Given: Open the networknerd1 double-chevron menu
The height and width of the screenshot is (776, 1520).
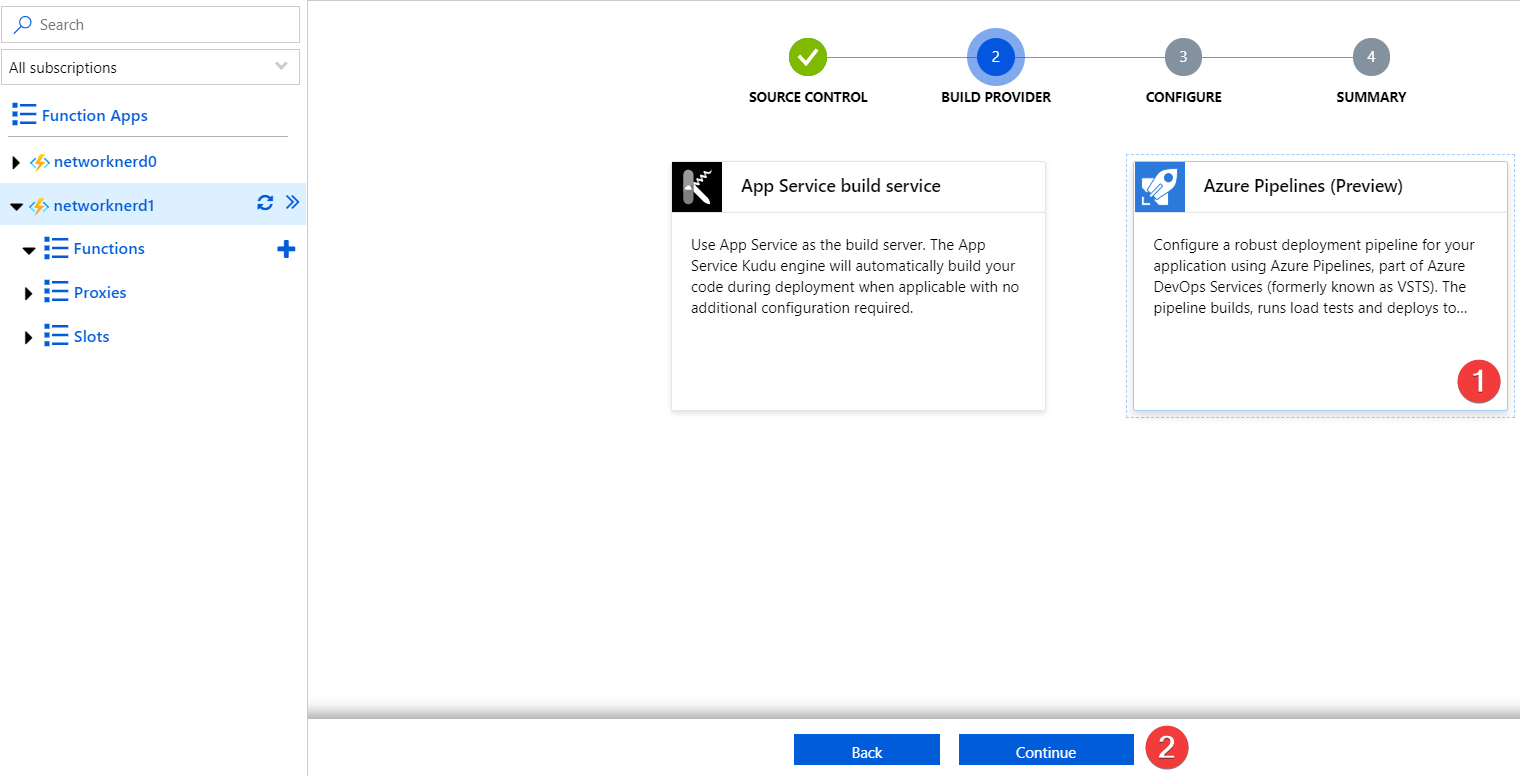Looking at the screenshot, I should click(x=292, y=202).
